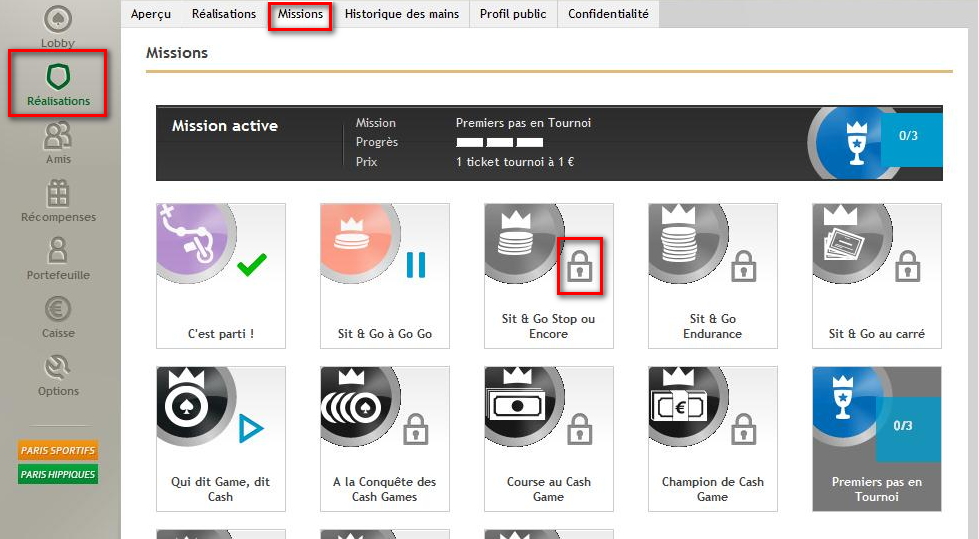Click the Mission active trophy badge
Viewport: 979px width, 539px height.
(x=854, y=143)
